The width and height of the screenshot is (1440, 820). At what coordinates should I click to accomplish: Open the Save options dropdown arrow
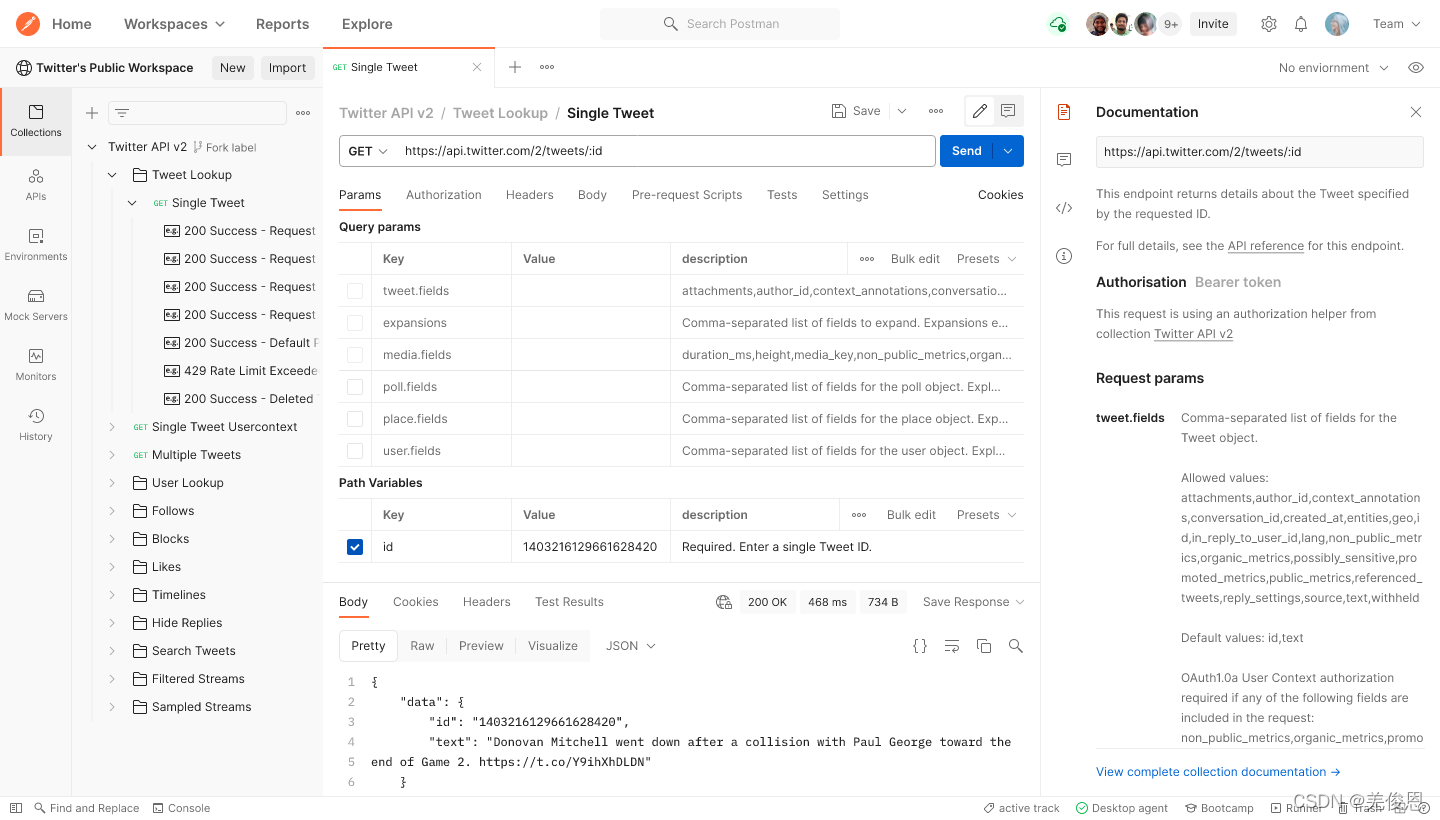pos(902,111)
